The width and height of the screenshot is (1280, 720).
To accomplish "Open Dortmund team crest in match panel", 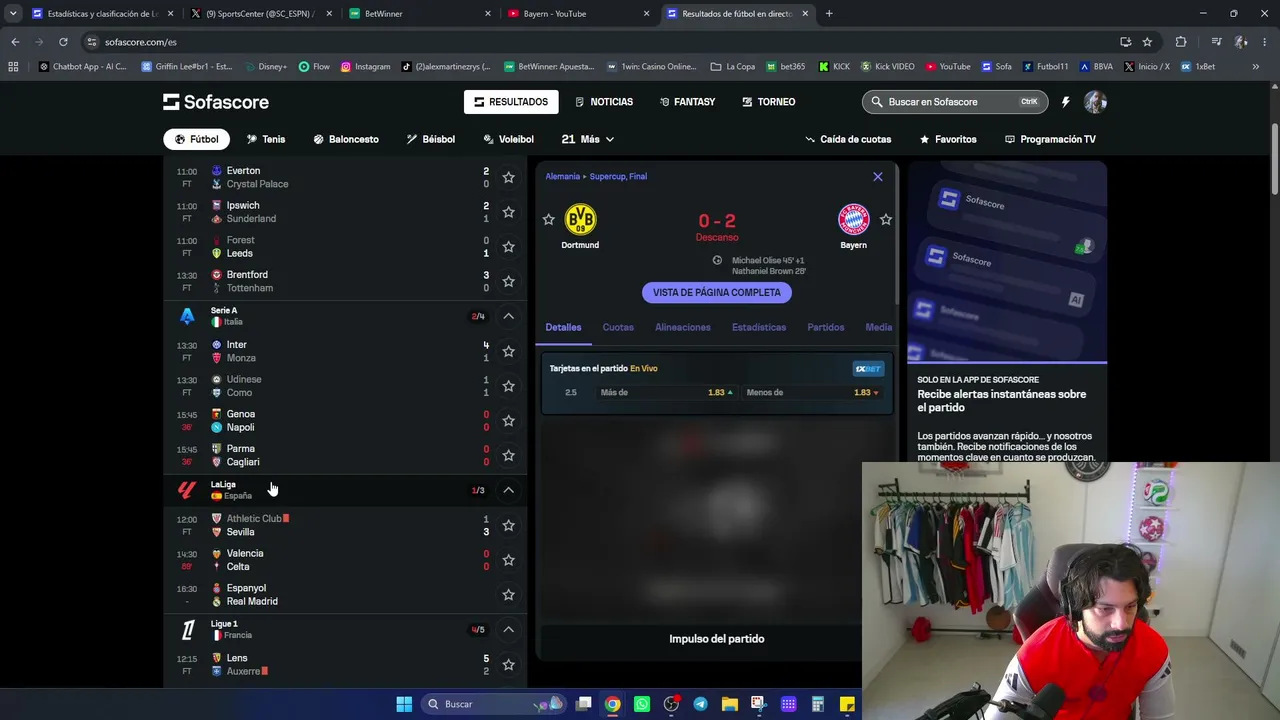I will click(x=580, y=220).
